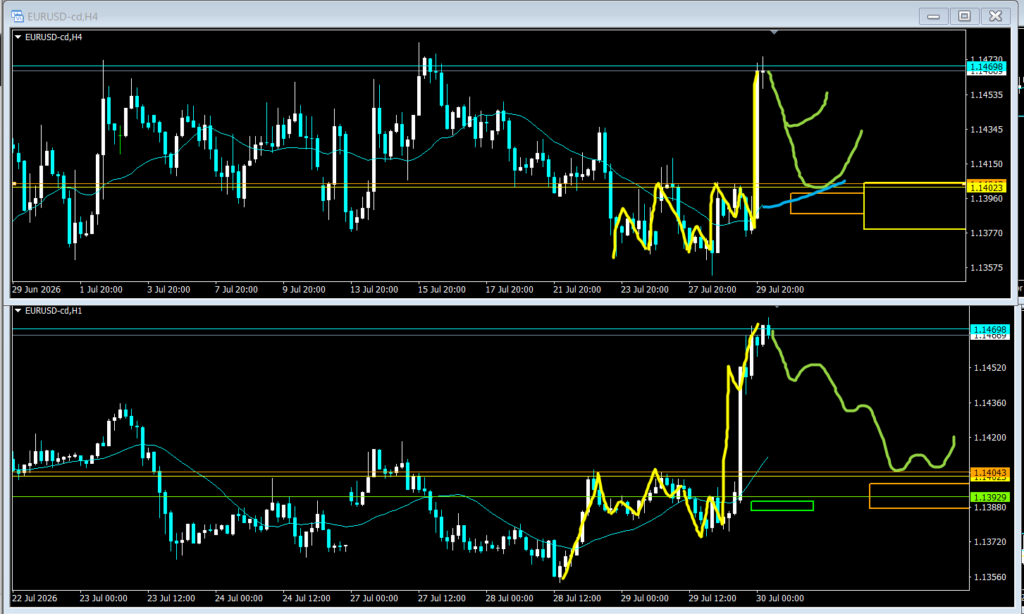Click the 30 Jul 00:00 time label
The image size is (1024, 614).
coord(780,598)
